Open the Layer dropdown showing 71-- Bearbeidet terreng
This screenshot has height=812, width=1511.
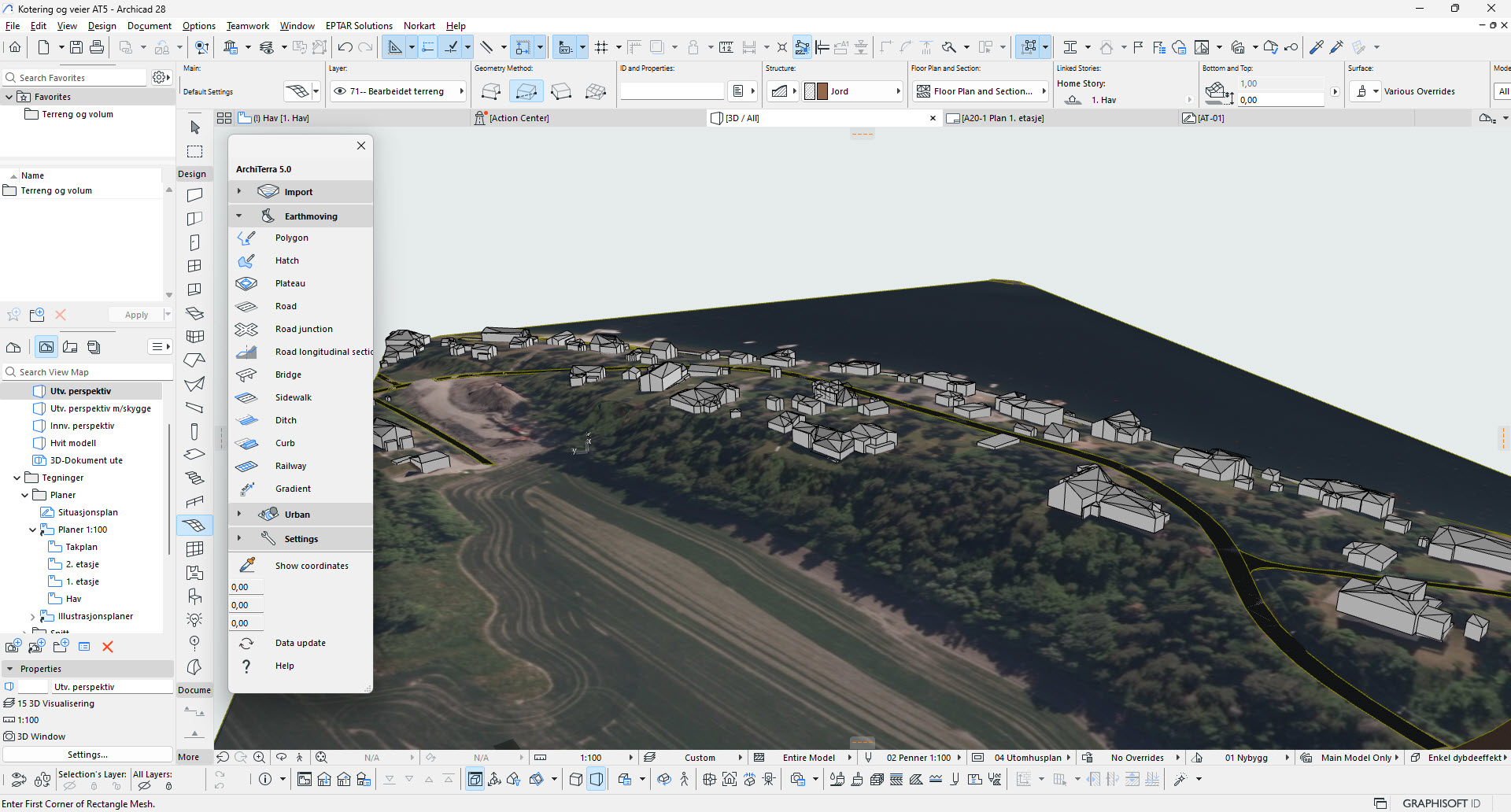(x=463, y=90)
